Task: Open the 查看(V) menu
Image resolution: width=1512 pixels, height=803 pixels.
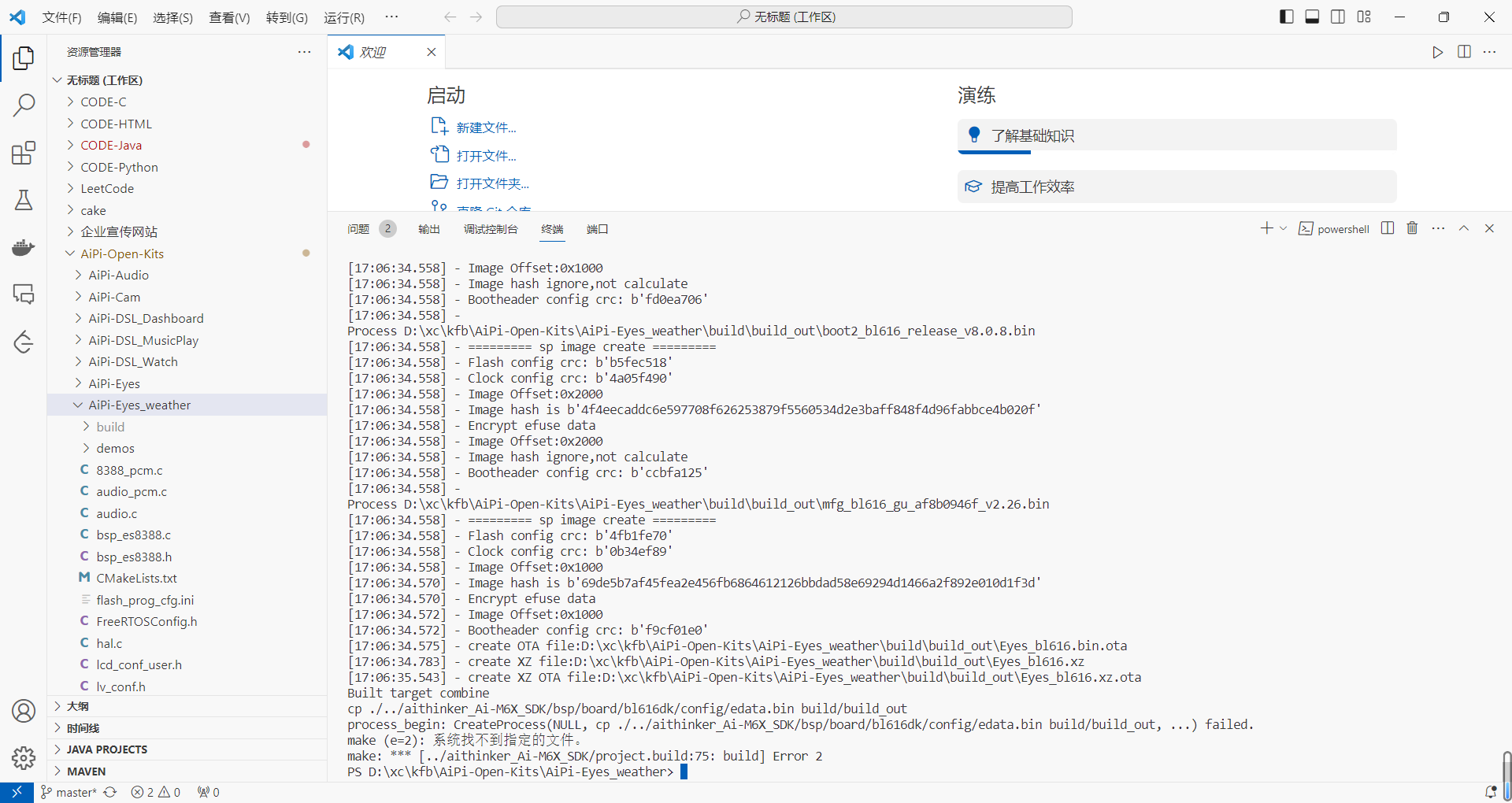Action: tap(229, 17)
